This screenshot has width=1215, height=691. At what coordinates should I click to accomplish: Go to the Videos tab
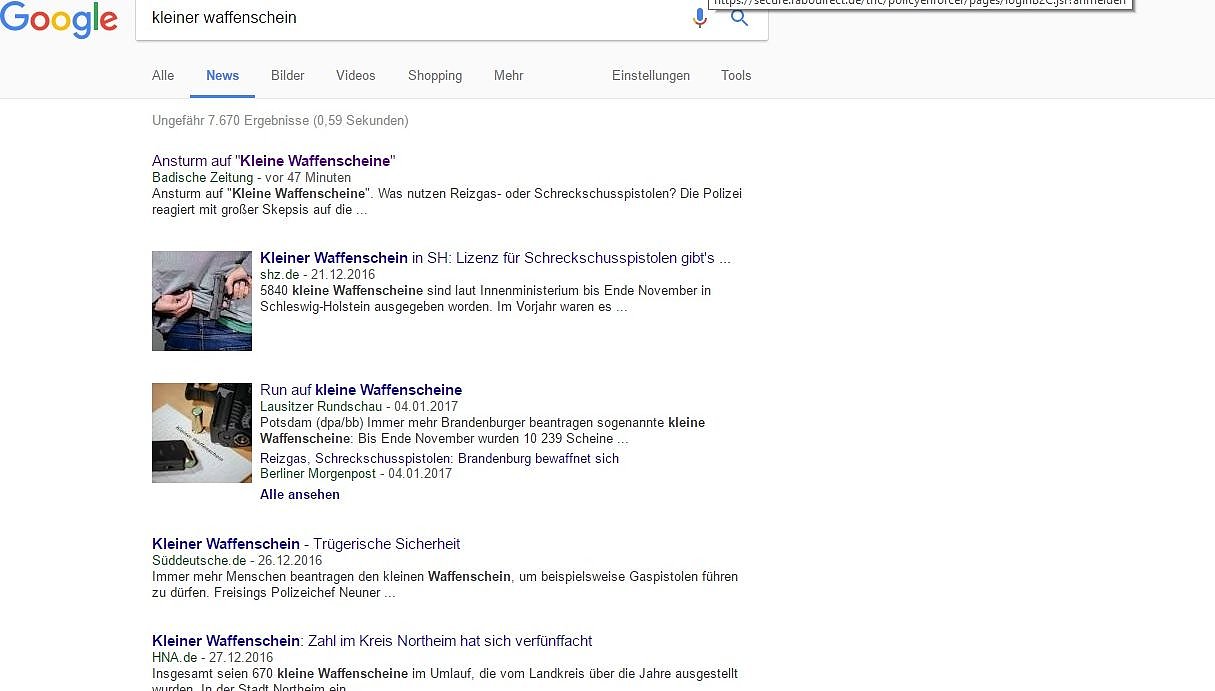click(355, 76)
